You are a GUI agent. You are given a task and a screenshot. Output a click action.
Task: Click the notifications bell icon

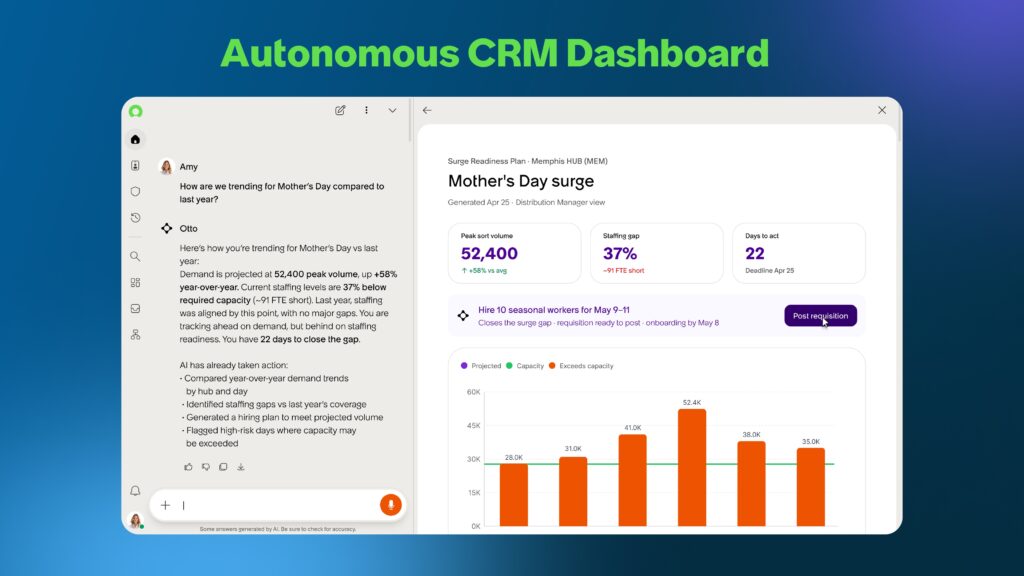(135, 490)
